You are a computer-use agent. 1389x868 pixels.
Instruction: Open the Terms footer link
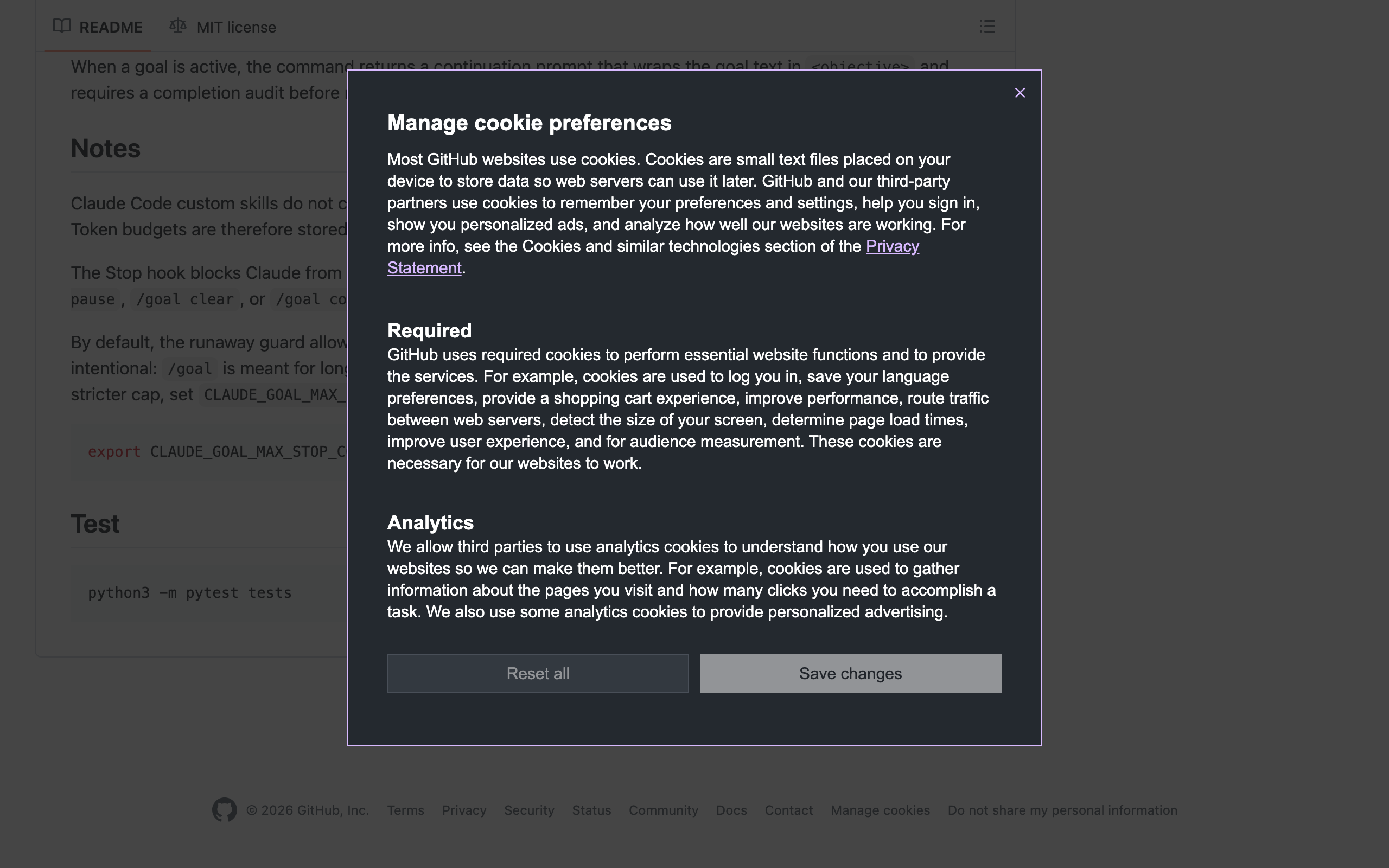[405, 810]
